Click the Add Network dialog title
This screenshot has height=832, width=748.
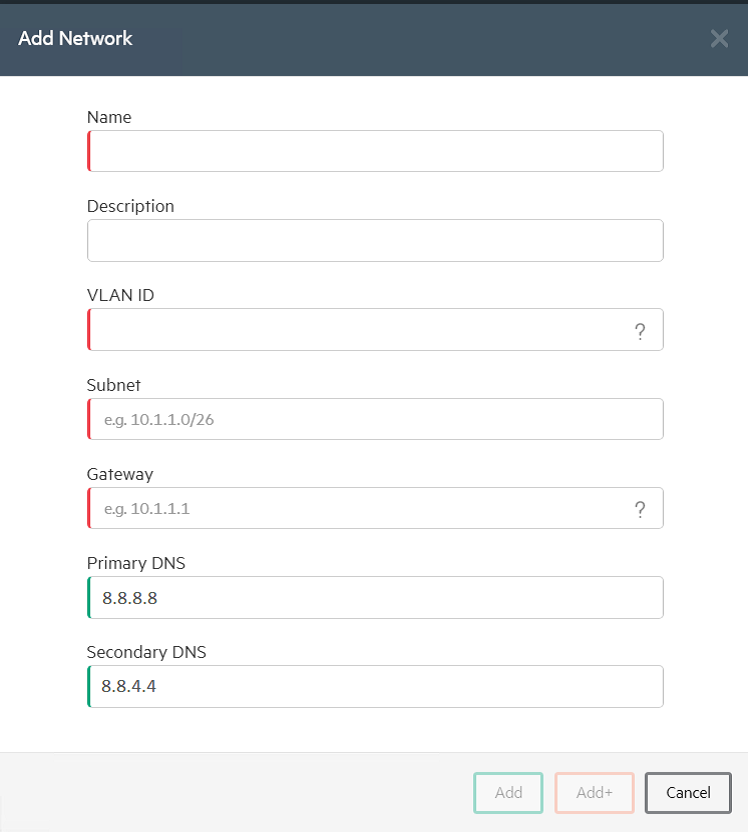tap(74, 38)
